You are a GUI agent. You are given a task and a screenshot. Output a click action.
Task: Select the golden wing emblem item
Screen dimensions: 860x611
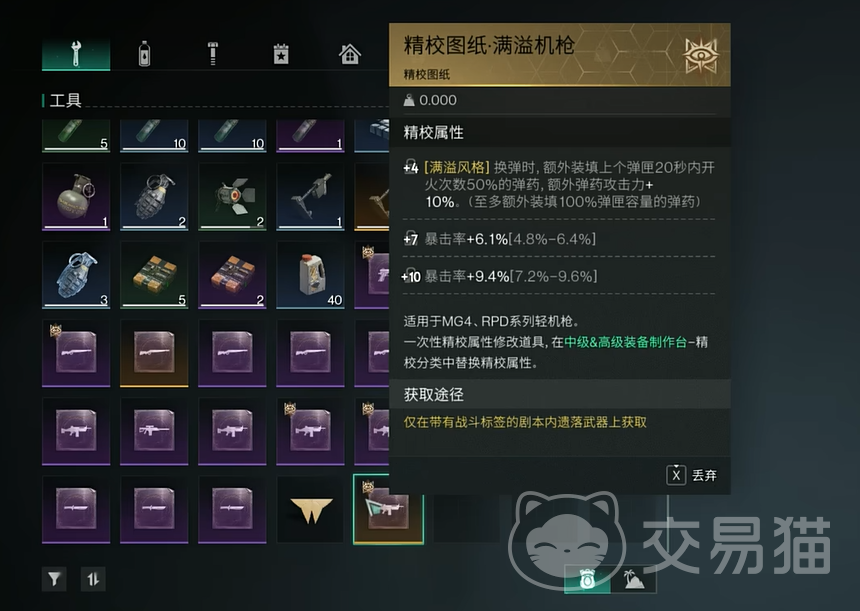[x=310, y=510]
